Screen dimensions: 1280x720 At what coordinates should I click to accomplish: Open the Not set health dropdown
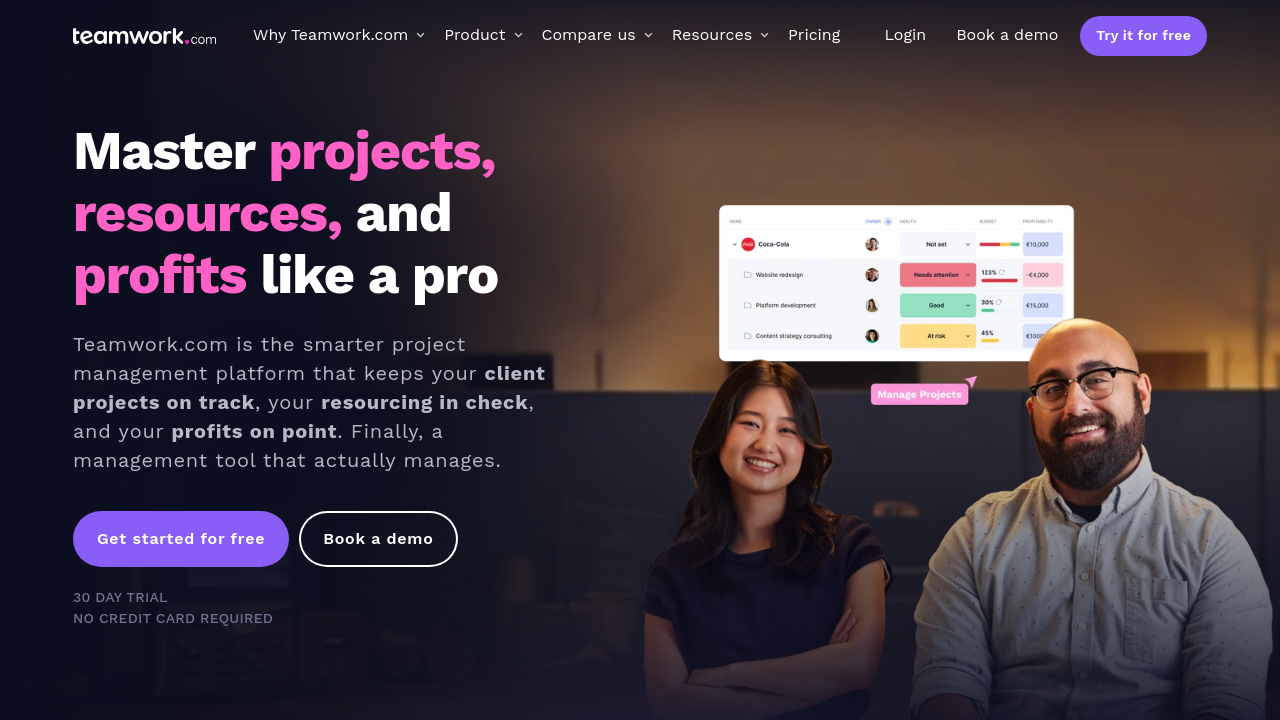click(937, 244)
